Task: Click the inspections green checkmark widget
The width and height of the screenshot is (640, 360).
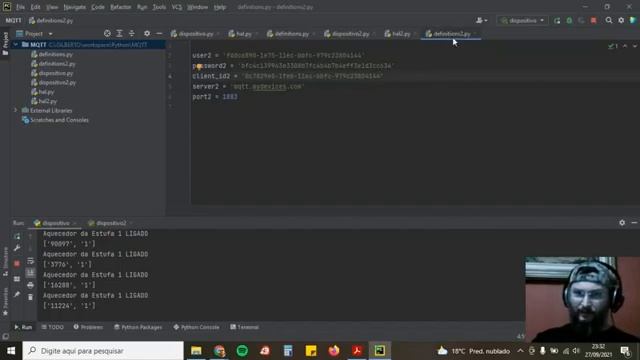Action: [x=613, y=47]
